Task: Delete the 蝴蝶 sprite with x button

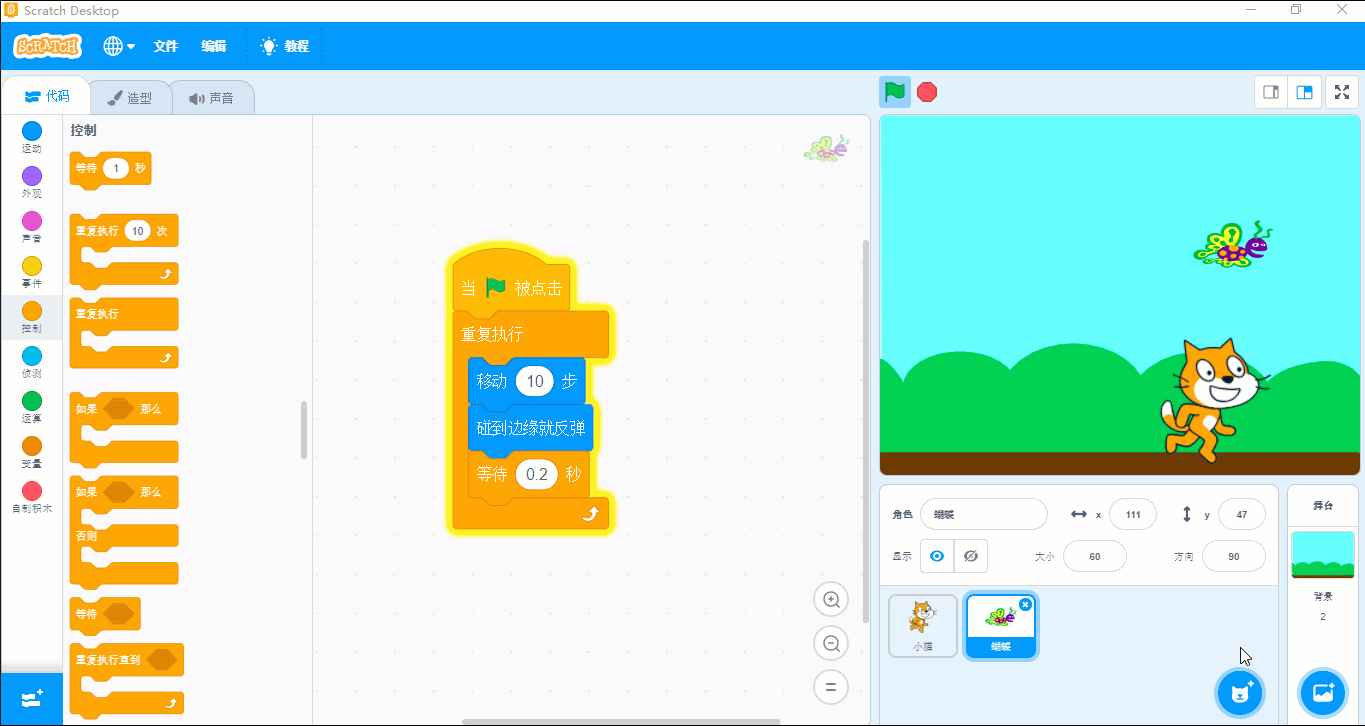Action: tap(1025, 604)
